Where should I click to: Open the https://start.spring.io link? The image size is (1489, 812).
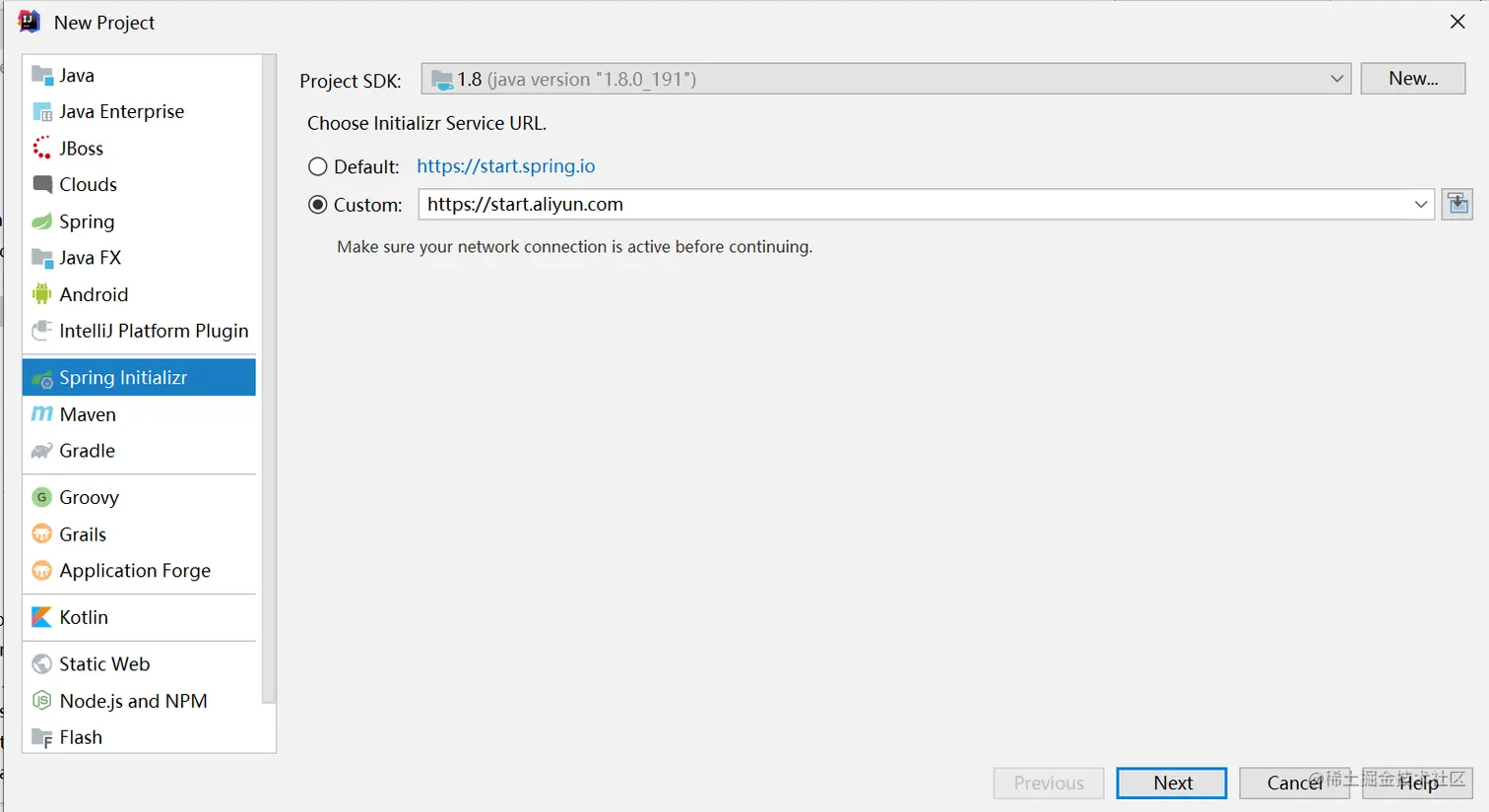tap(505, 166)
